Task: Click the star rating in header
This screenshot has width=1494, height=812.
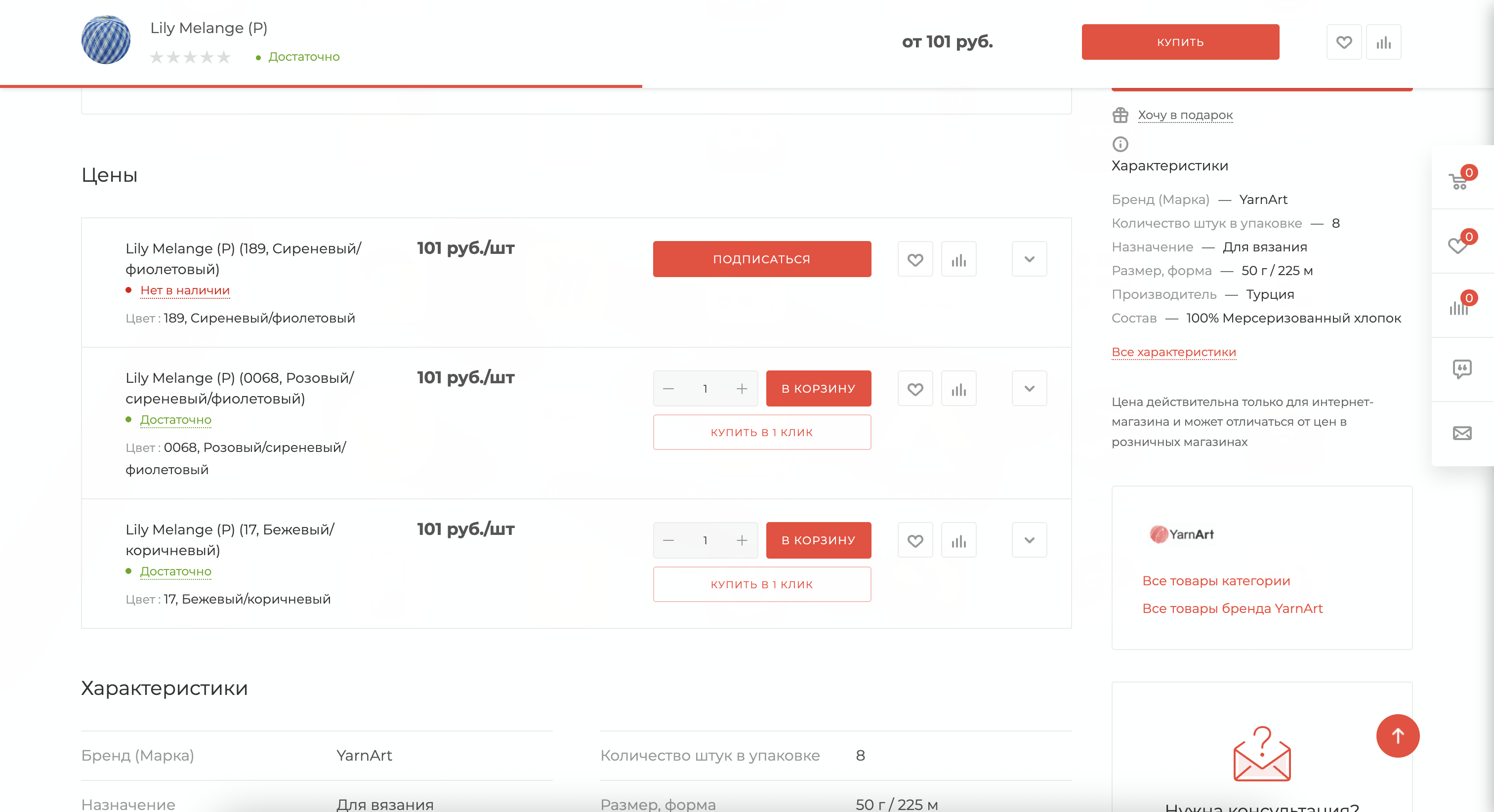Action: (190, 57)
